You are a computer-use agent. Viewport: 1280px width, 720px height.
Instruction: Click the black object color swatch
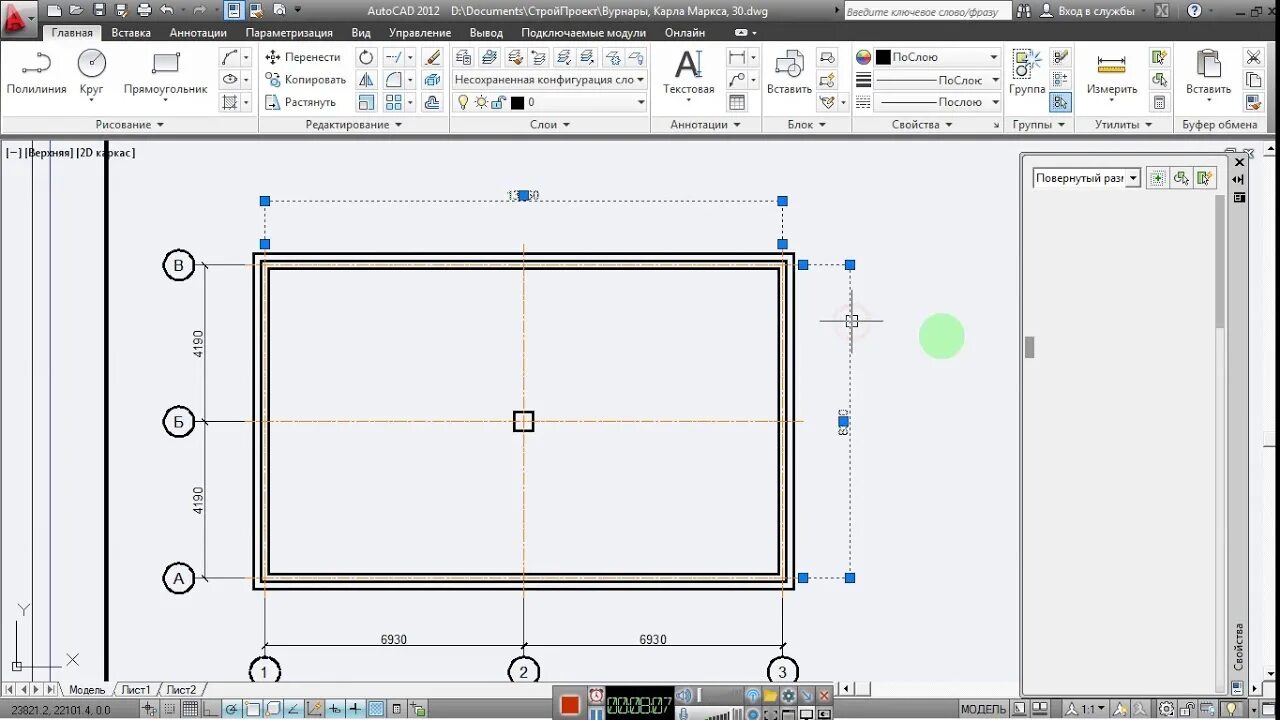click(883, 57)
